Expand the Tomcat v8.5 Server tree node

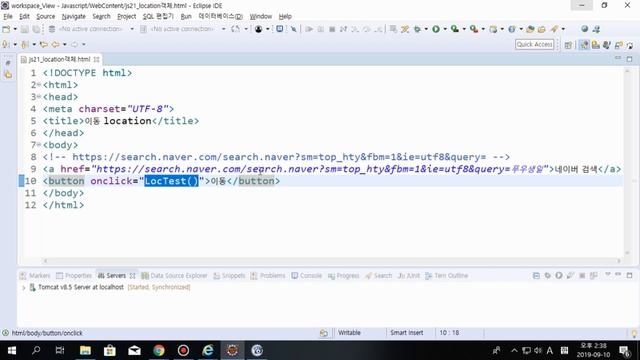(x=23, y=287)
